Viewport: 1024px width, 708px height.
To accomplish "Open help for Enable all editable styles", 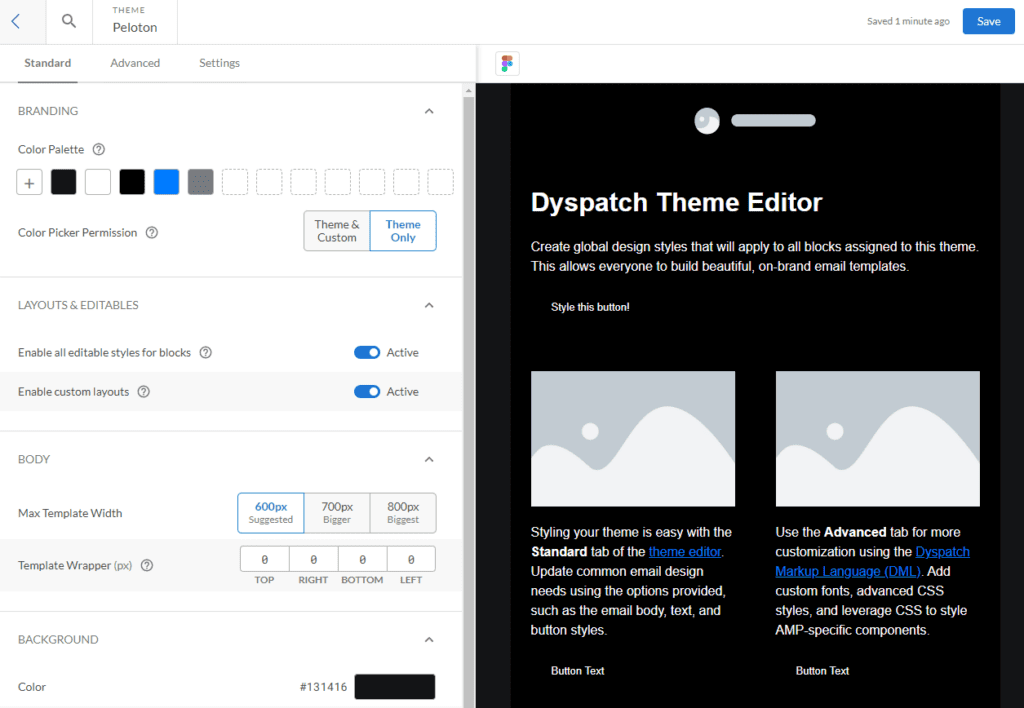I will point(206,353).
